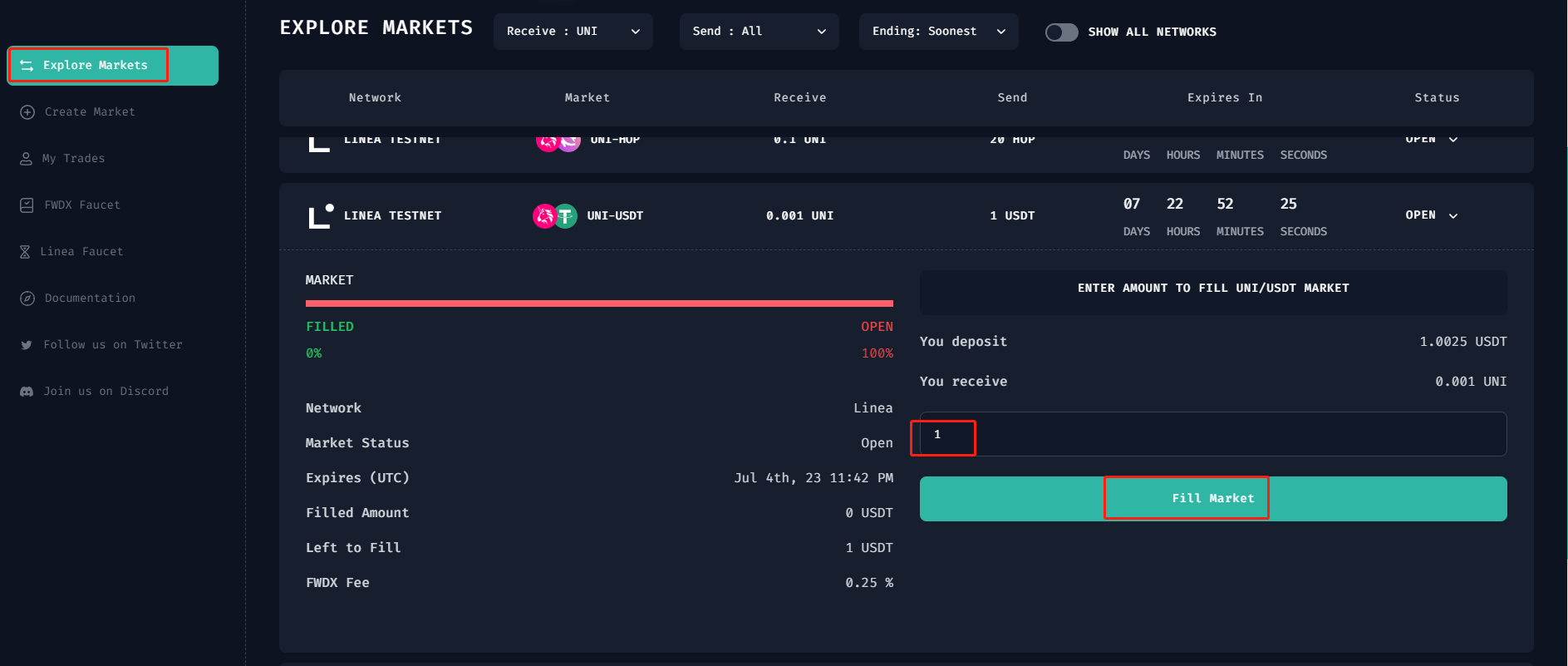Click the Documentation compass icon
This screenshot has width=1568, height=666.
(27, 298)
